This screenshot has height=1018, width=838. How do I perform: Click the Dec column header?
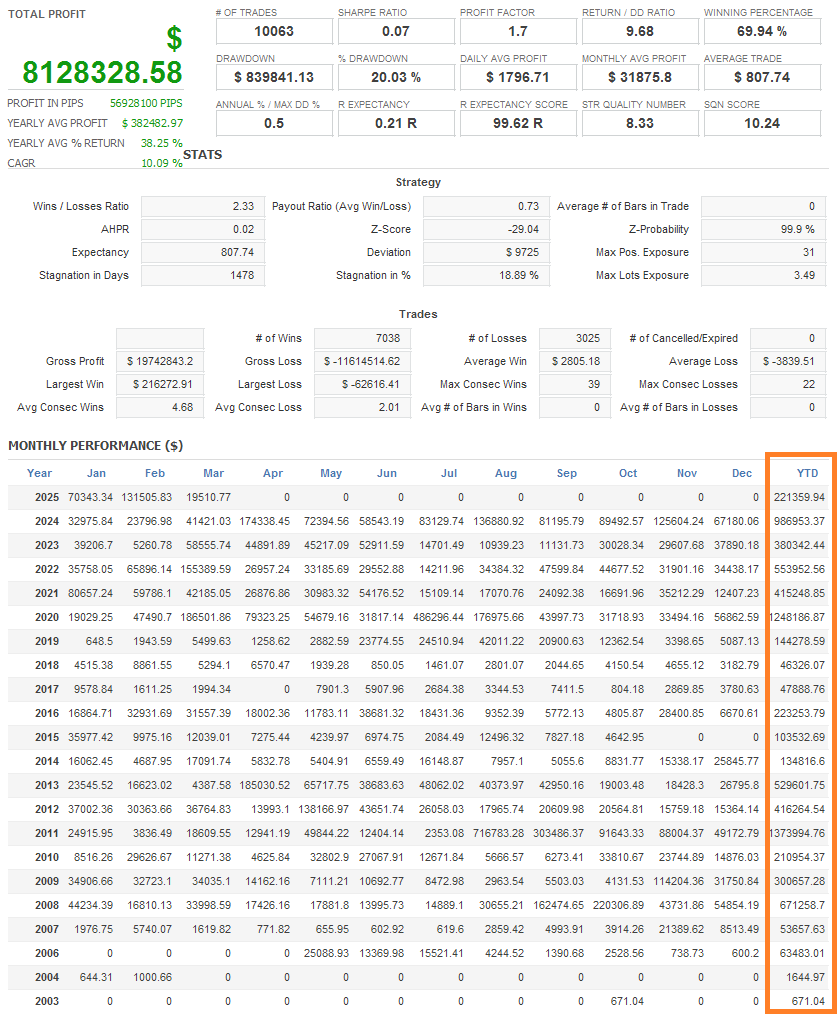coord(742,473)
